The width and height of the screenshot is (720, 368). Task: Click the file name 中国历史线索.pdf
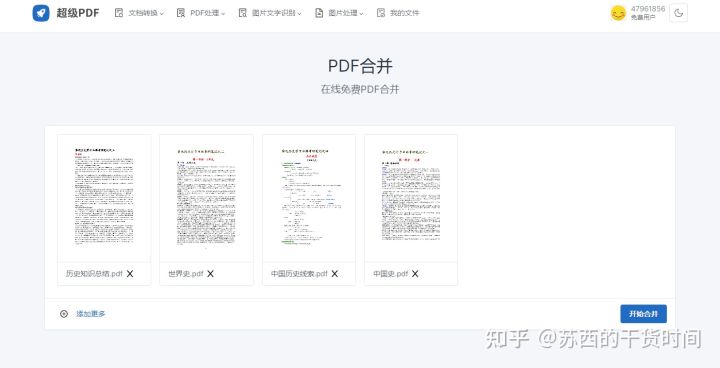299,274
